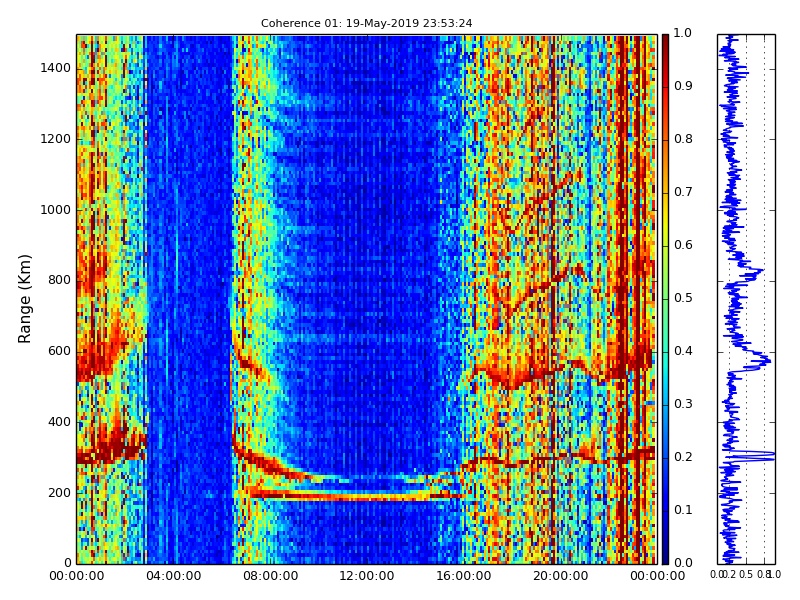The image size is (800, 600).
Task: Click the 600 range tick label
Action: [59, 351]
